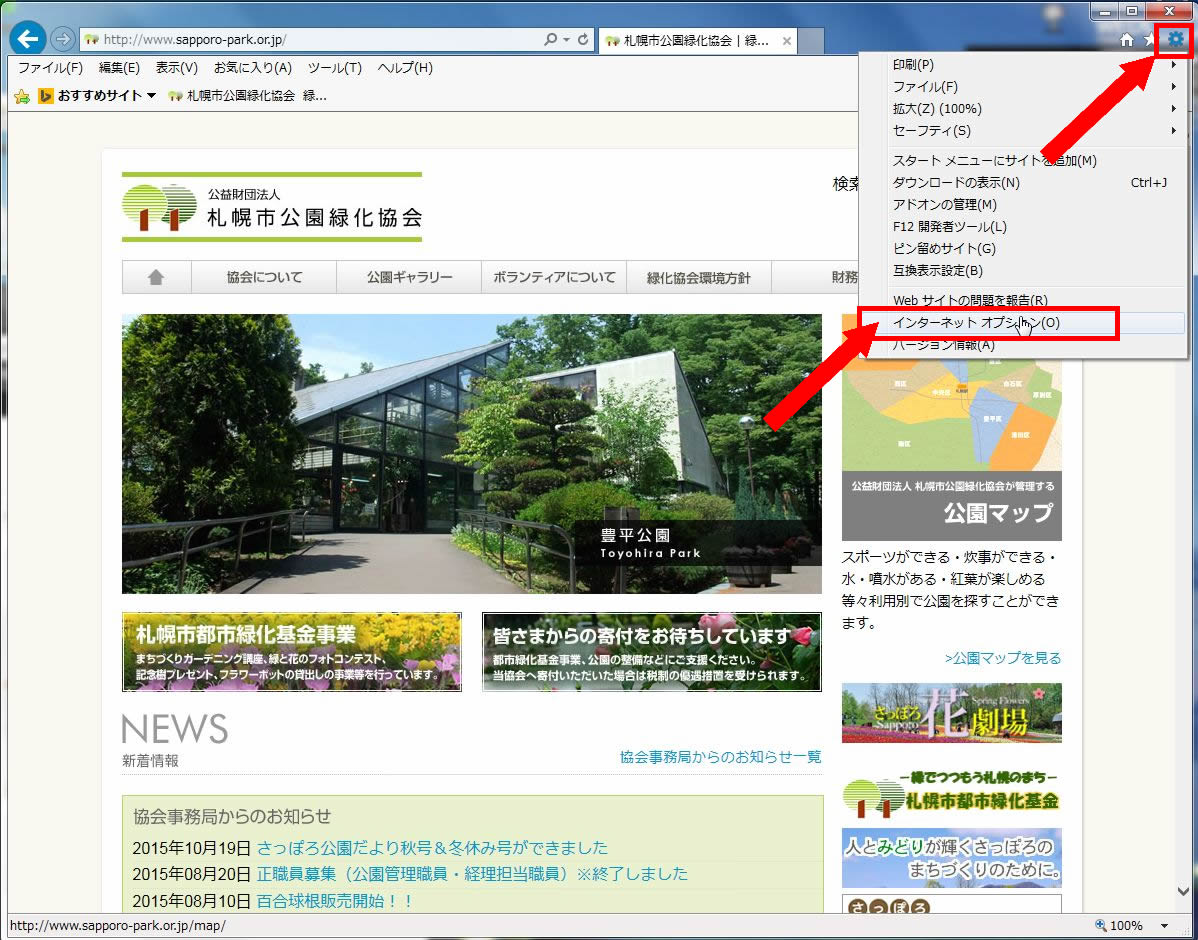Click the refresh icon in the address bar

pyautogui.click(x=583, y=40)
